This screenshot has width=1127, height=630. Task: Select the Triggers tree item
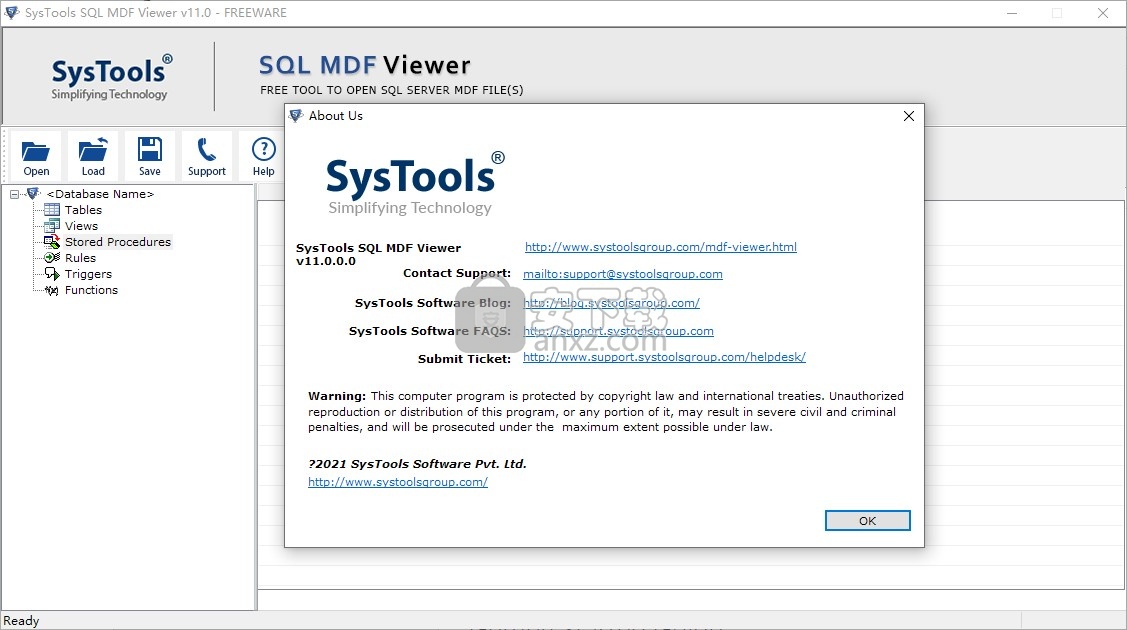point(88,274)
